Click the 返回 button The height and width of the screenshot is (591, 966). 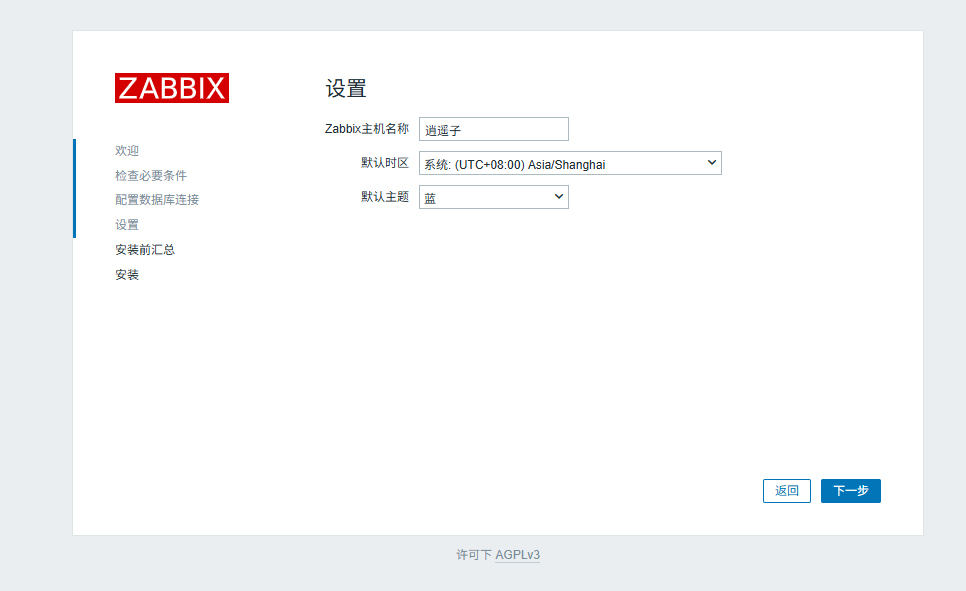click(787, 491)
